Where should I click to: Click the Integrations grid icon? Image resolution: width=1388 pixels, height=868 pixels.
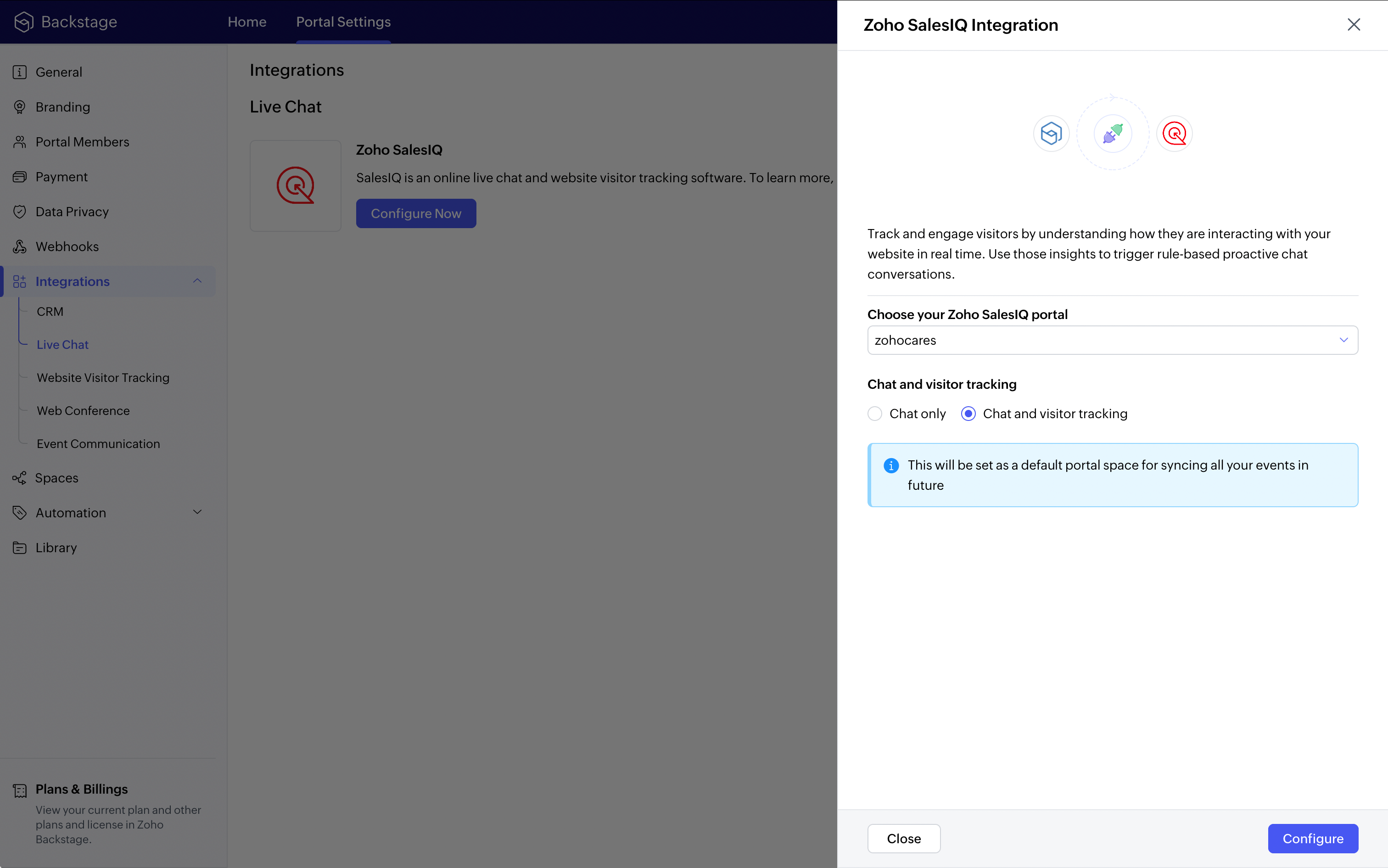20,281
